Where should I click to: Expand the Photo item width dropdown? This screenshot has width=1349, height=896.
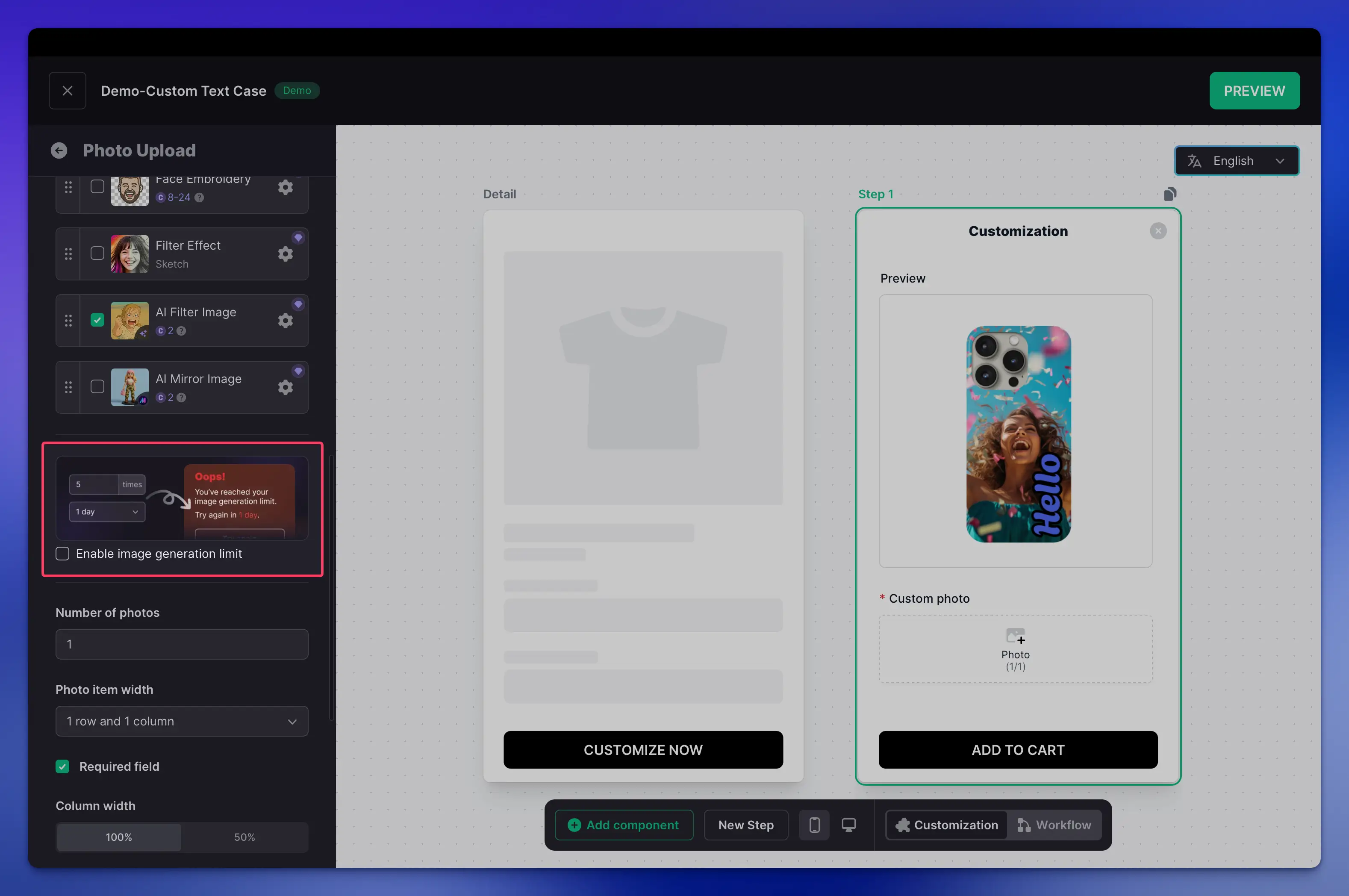pos(182,721)
